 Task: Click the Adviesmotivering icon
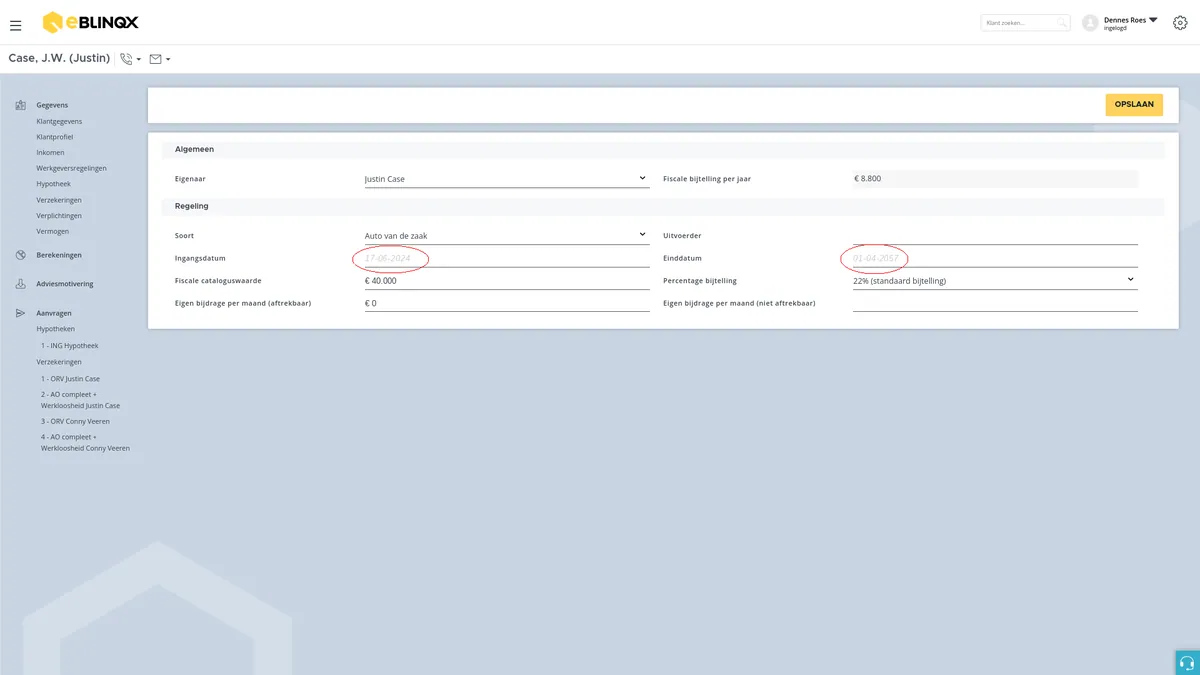click(x=21, y=284)
